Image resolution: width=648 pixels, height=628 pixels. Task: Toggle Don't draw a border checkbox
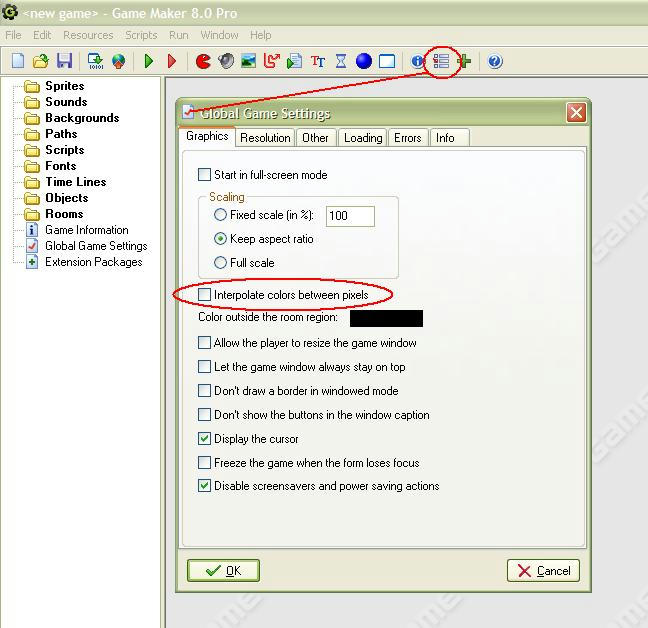coord(205,391)
